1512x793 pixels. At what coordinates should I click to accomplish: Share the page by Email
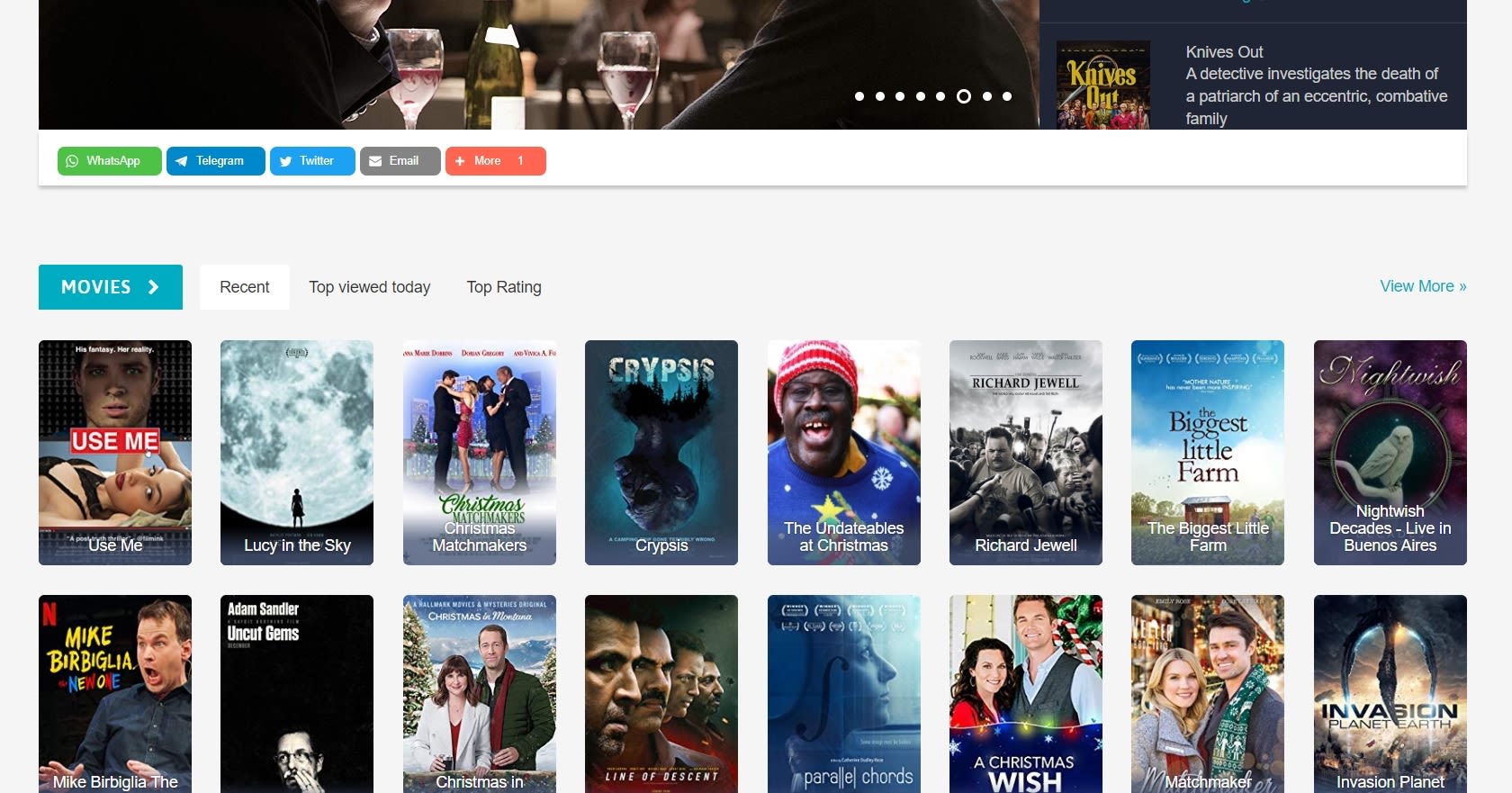click(x=400, y=161)
